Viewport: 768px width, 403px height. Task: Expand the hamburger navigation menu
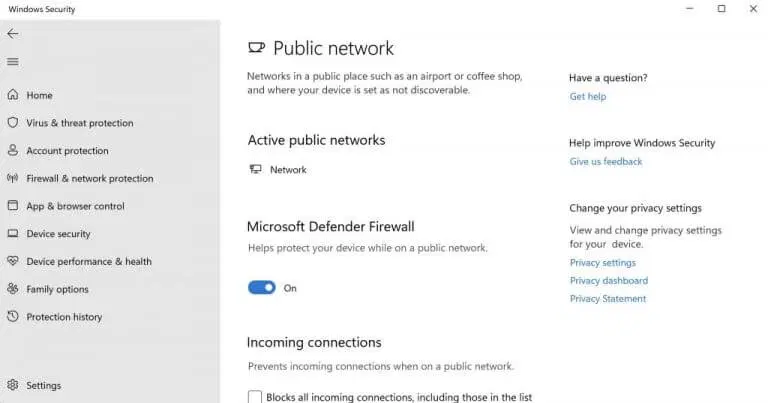tap(13, 62)
